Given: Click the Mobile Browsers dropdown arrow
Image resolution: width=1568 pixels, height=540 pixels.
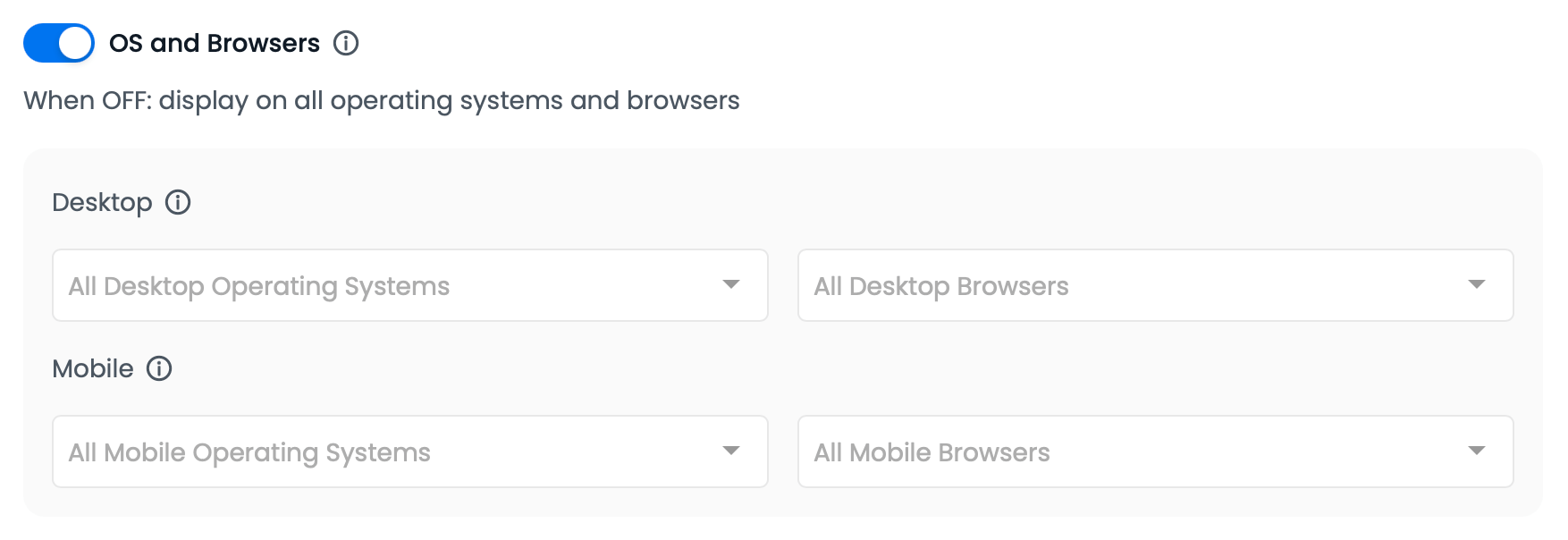Looking at the screenshot, I should tap(1477, 451).
